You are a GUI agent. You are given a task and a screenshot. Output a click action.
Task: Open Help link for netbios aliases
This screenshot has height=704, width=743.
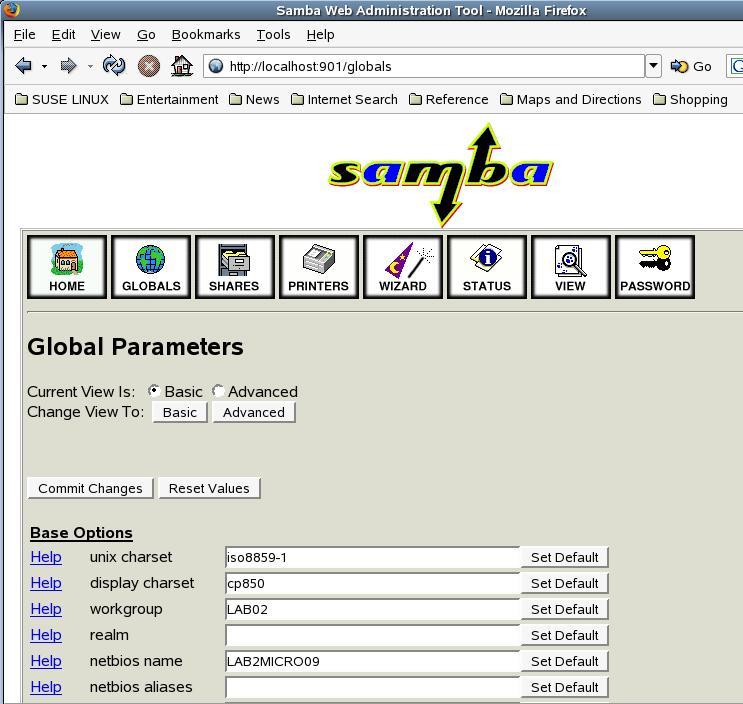[x=46, y=687]
